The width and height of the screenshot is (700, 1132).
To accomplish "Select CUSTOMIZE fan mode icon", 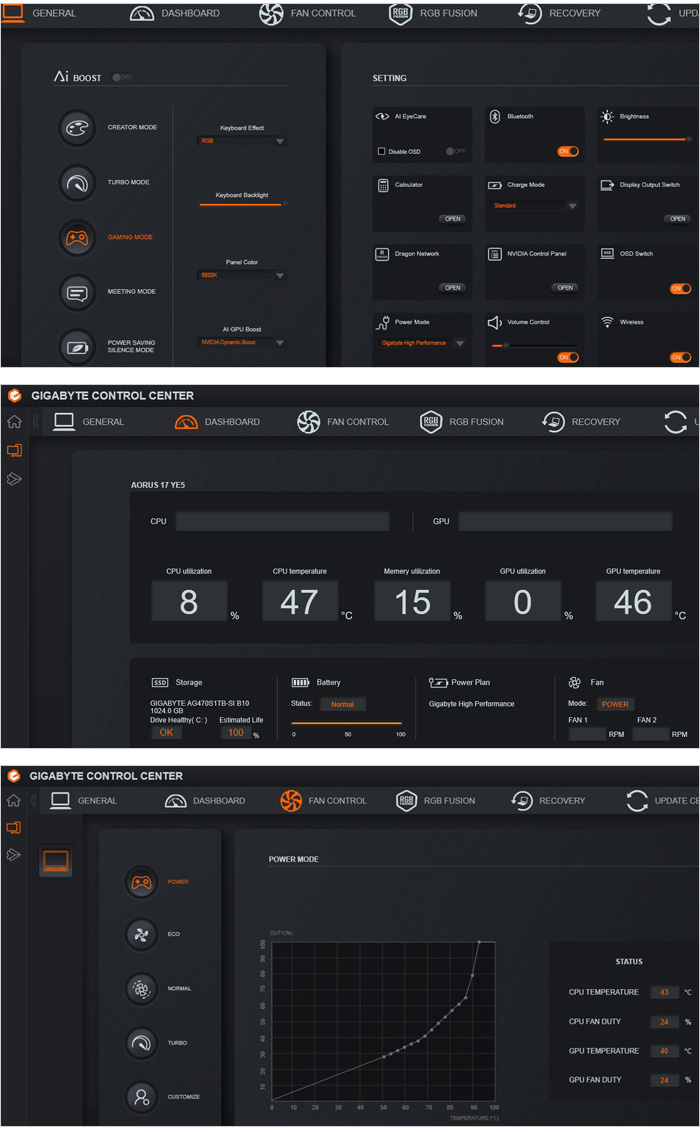I will 141,1097.
